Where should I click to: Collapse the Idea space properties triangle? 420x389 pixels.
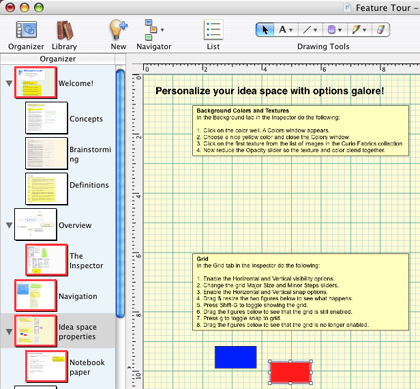[9, 332]
